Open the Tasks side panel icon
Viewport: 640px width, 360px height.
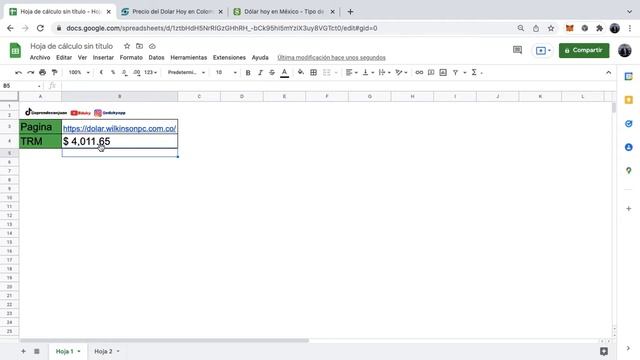[x=629, y=124]
